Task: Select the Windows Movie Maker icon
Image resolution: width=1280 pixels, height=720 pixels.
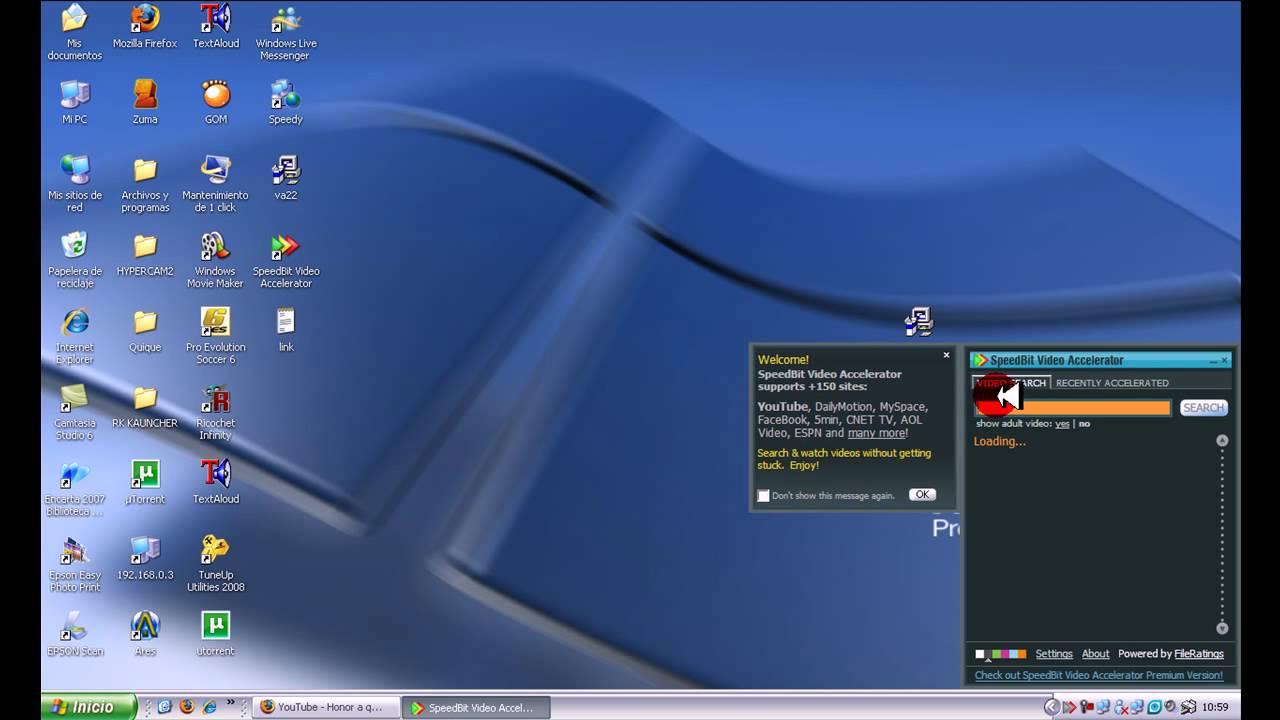Action: point(216,259)
